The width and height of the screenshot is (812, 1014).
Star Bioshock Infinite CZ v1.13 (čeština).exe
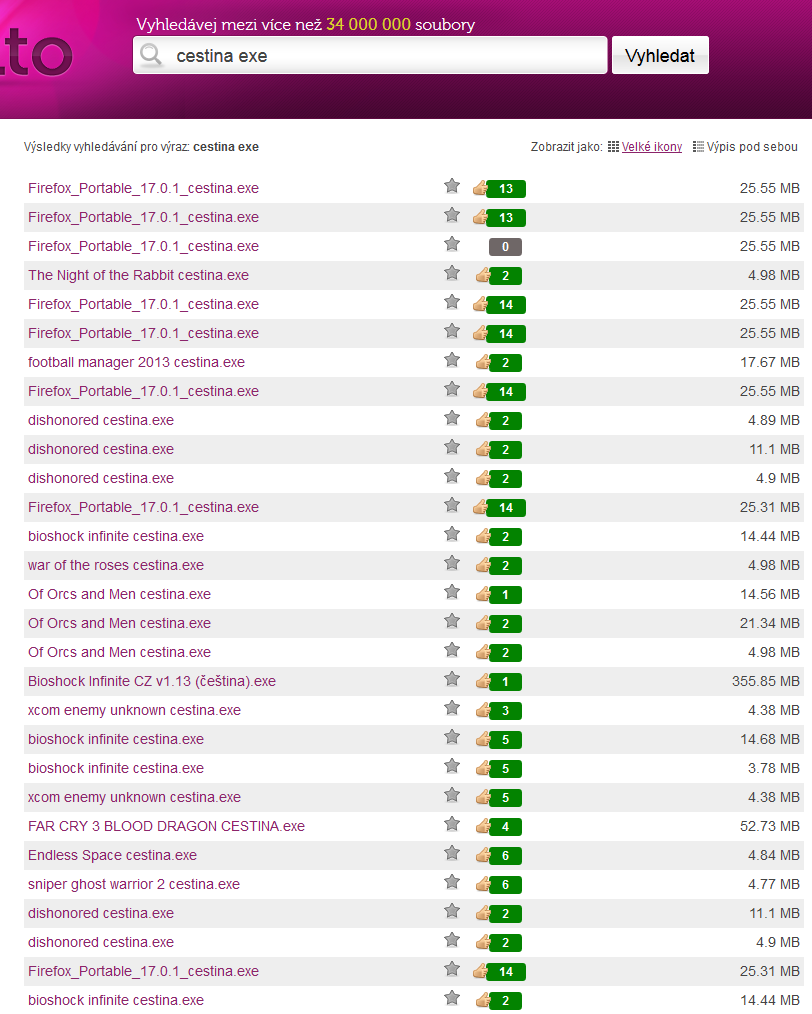(x=452, y=679)
